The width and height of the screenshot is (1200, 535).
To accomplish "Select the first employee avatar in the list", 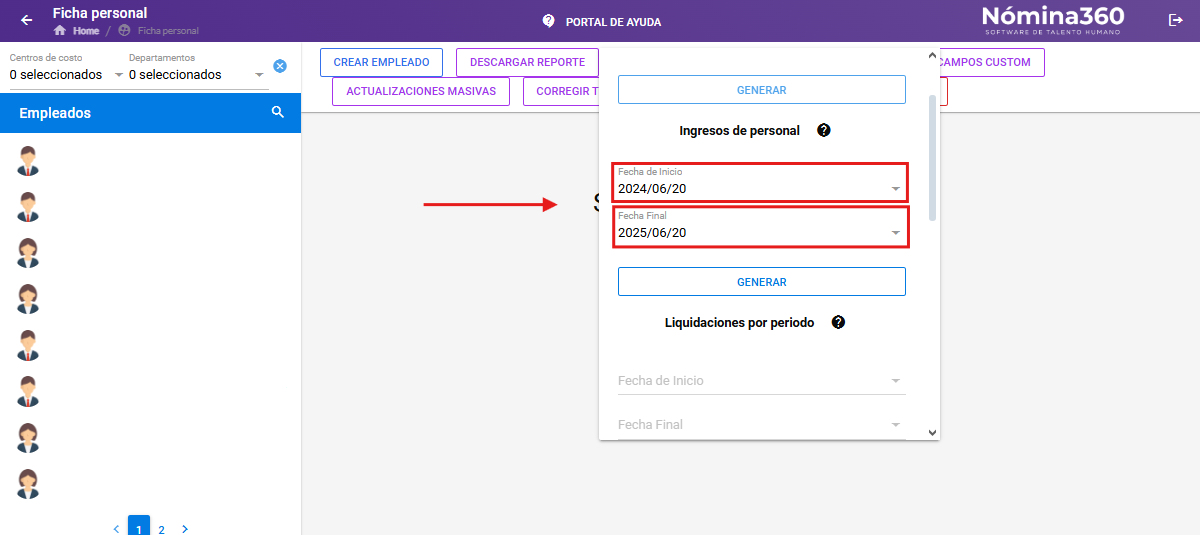I will click(28, 160).
